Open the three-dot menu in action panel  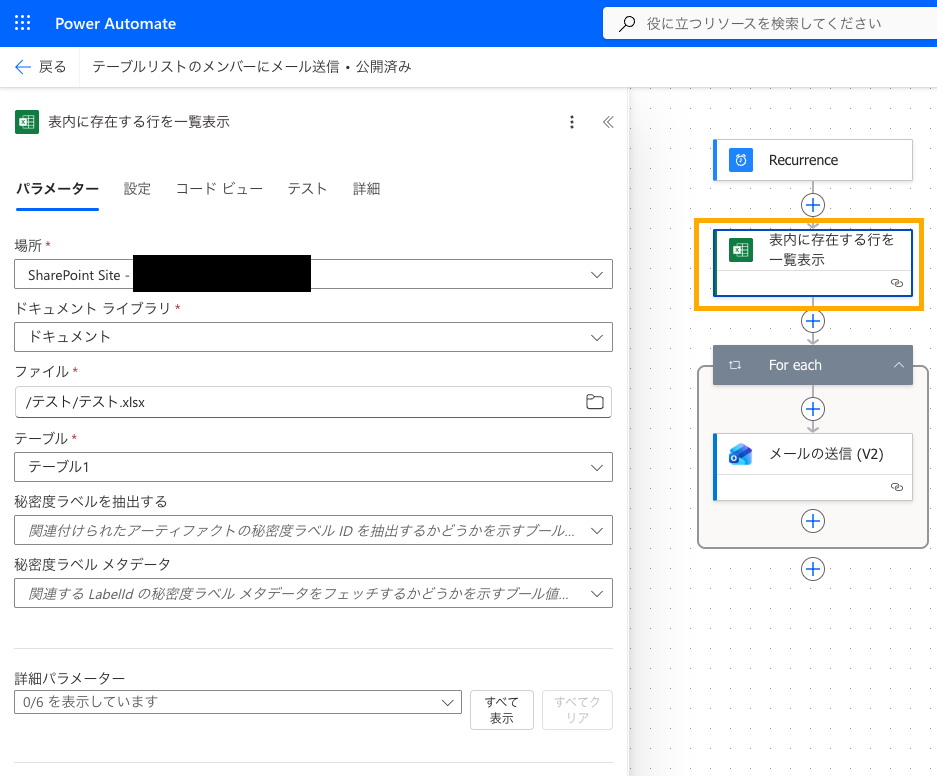click(x=572, y=122)
